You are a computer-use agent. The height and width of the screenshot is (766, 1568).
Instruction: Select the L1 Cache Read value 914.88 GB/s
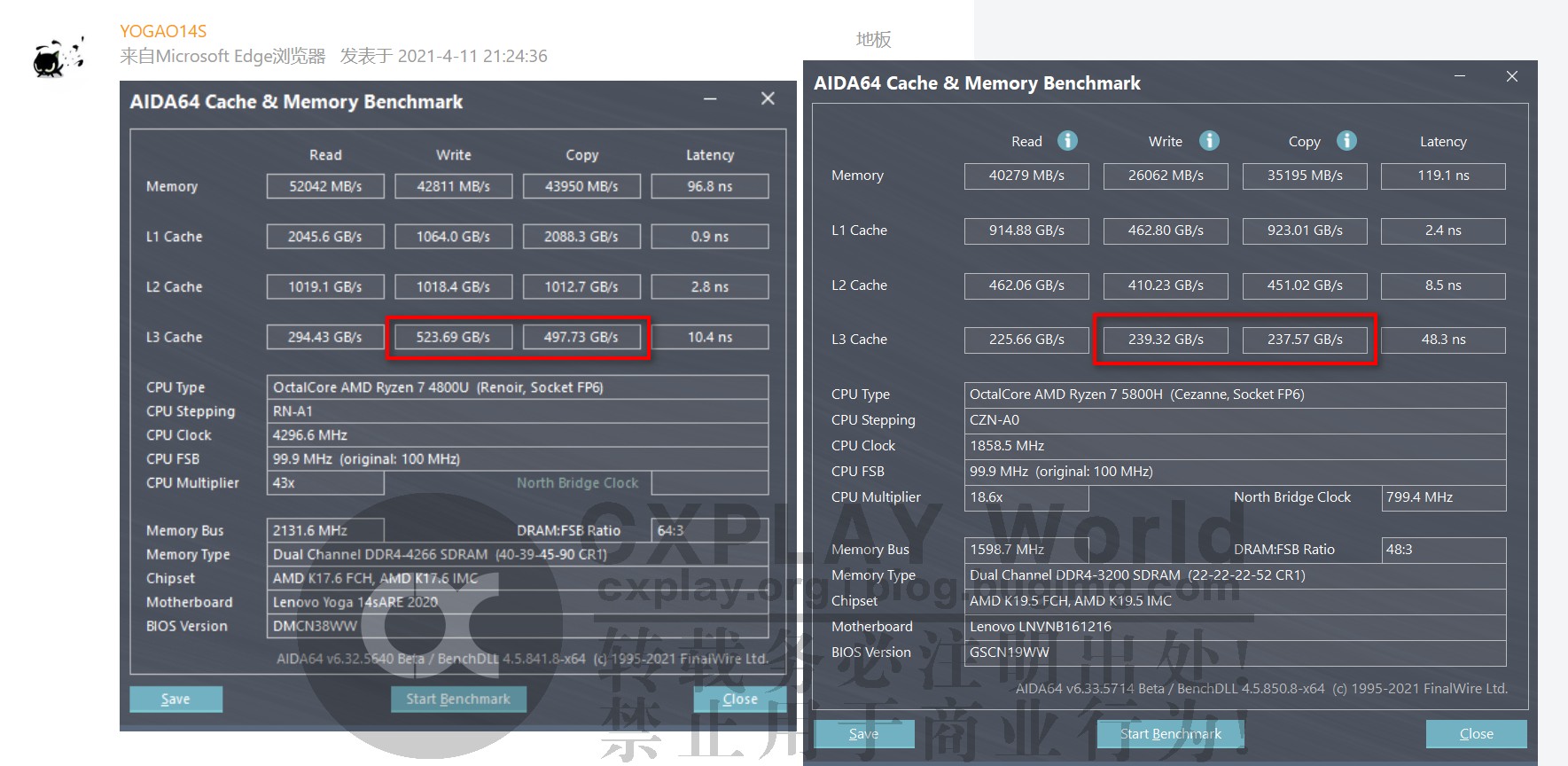point(1026,231)
